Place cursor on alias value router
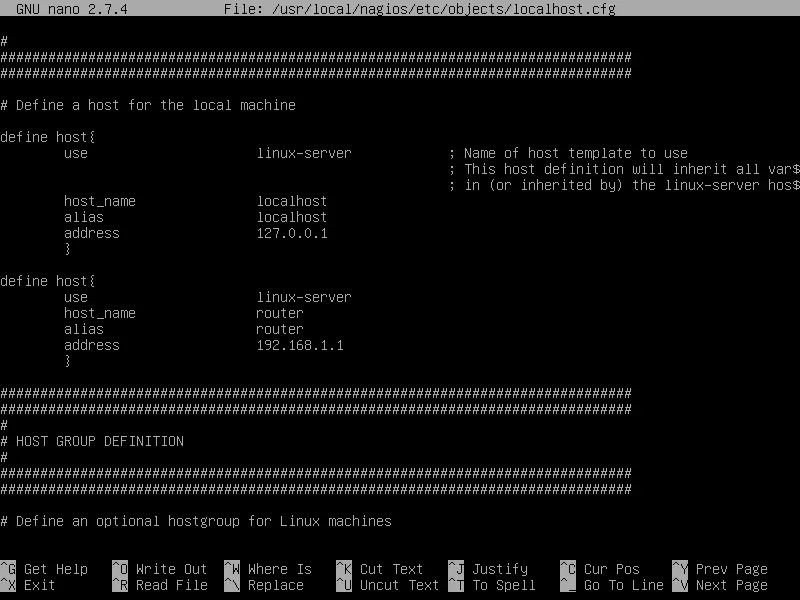 [x=280, y=329]
